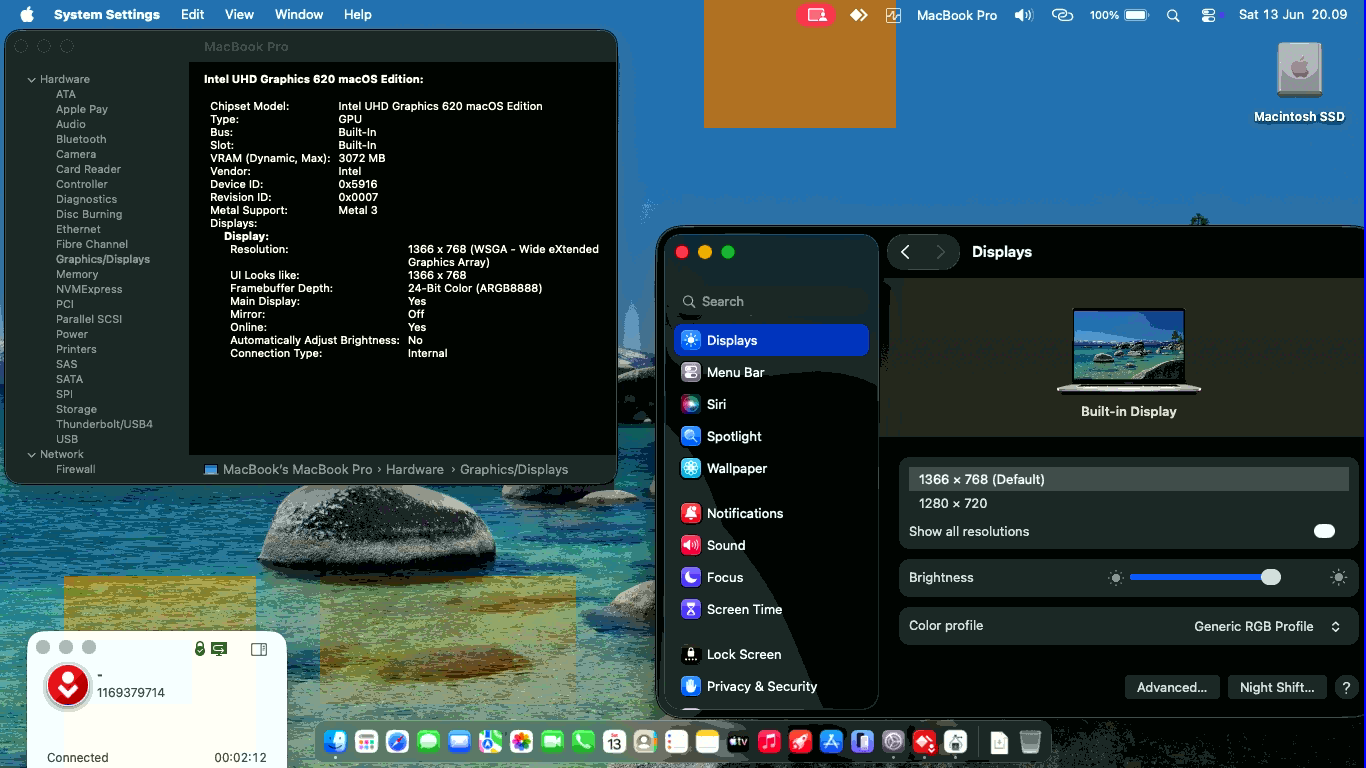Image resolution: width=1366 pixels, height=768 pixels.
Task: Open Control Center in the menu bar
Action: (x=1209, y=15)
